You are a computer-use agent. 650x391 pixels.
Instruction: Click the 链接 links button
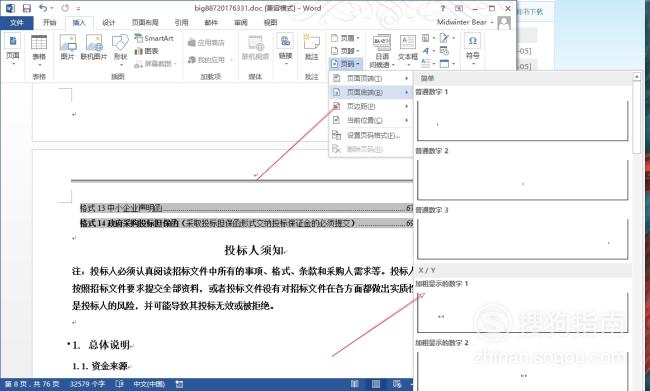285,49
